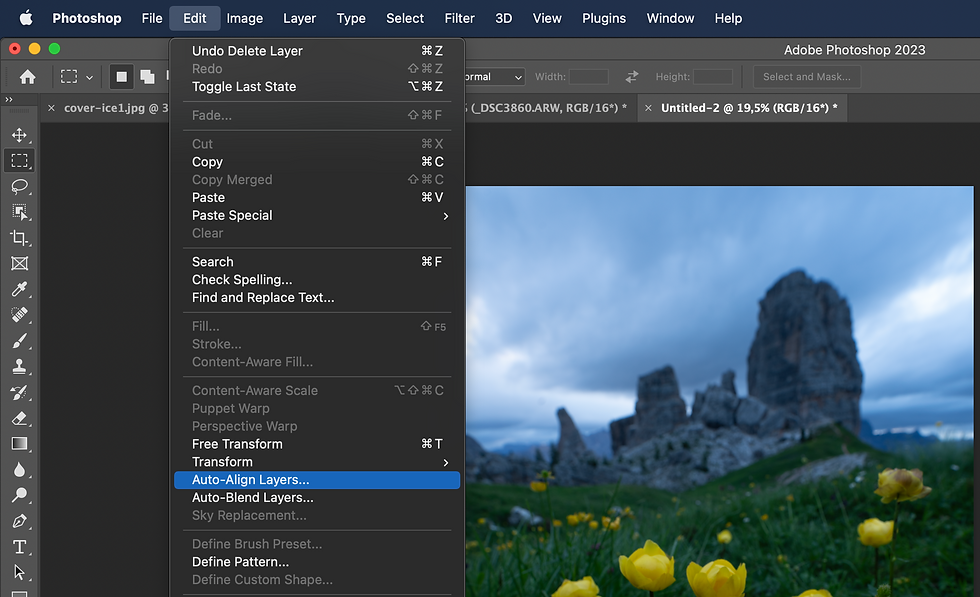Open the 3D menu
Screen dimensions: 980x597
[504, 18]
